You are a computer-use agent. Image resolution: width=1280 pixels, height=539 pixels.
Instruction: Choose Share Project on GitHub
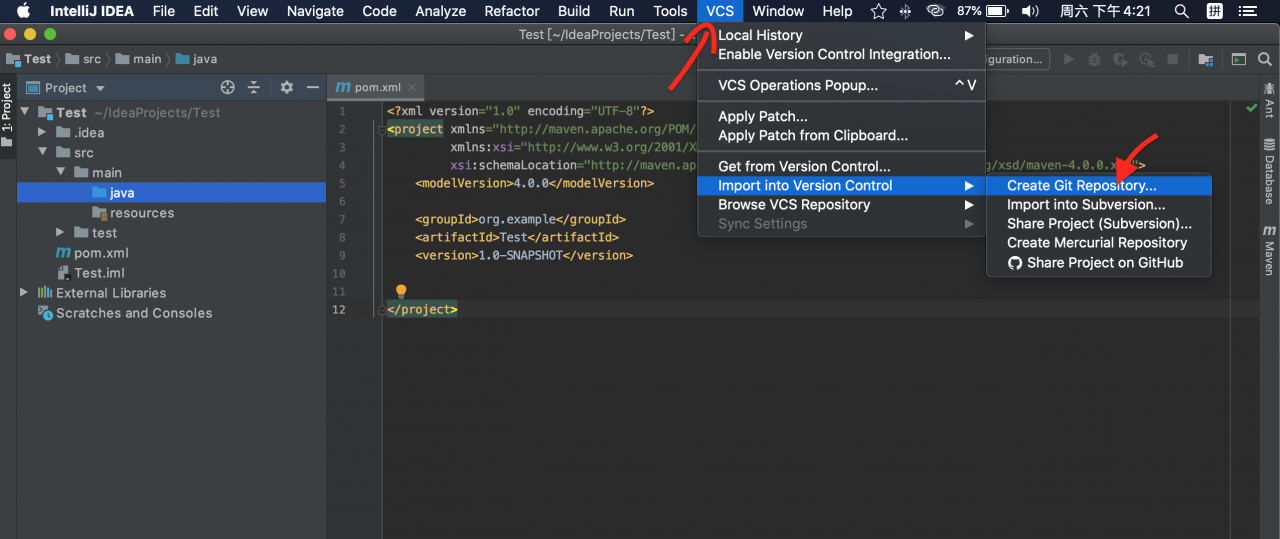(x=1099, y=262)
